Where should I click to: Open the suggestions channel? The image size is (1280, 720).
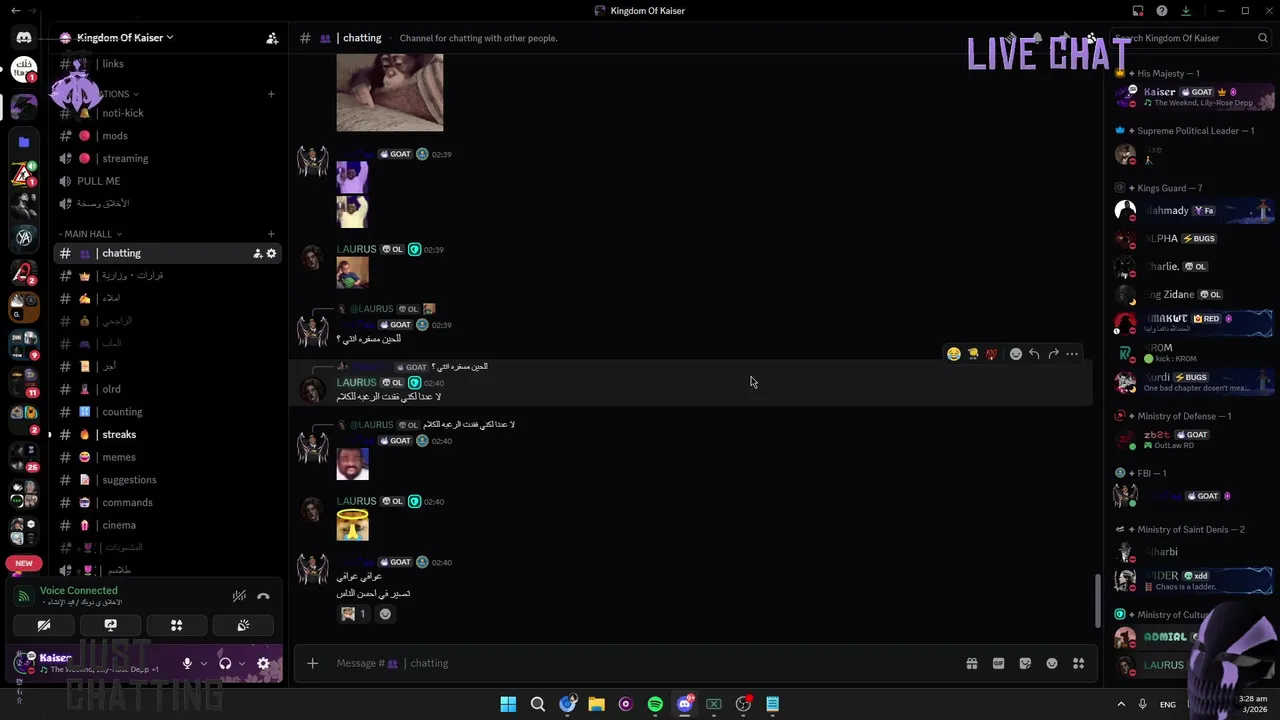(x=168, y=480)
